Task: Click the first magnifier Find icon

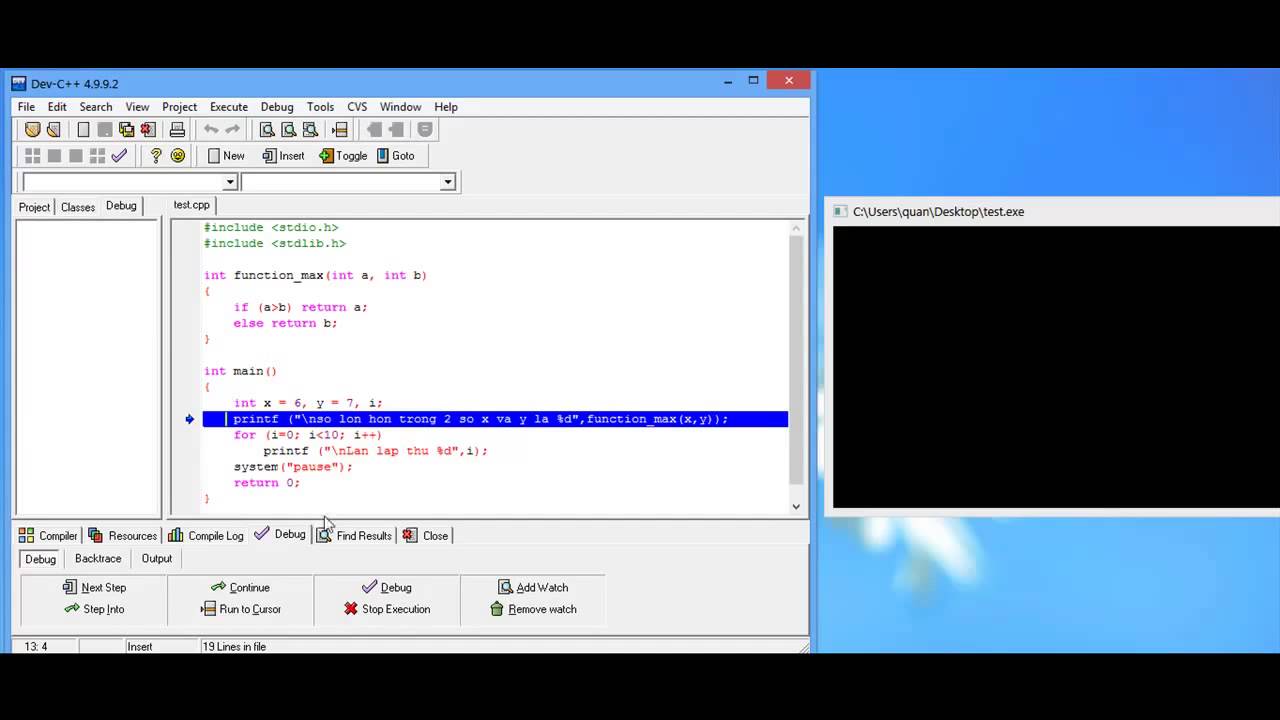Action: 267,129
